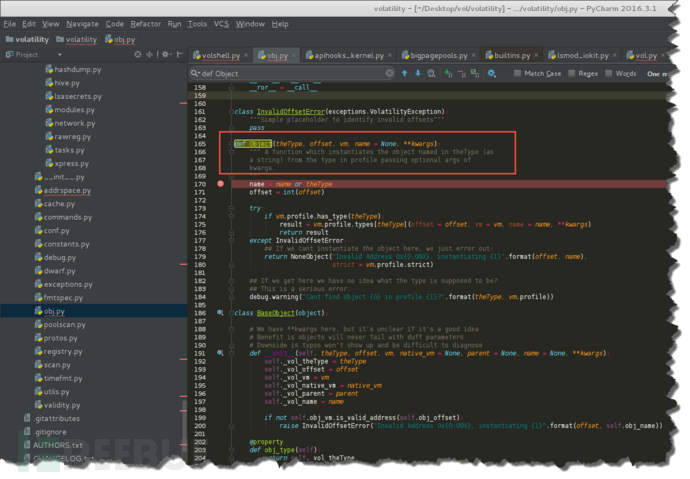This screenshot has width=690, height=479.
Task: Close the obj.py editor tab
Action: pos(295,55)
